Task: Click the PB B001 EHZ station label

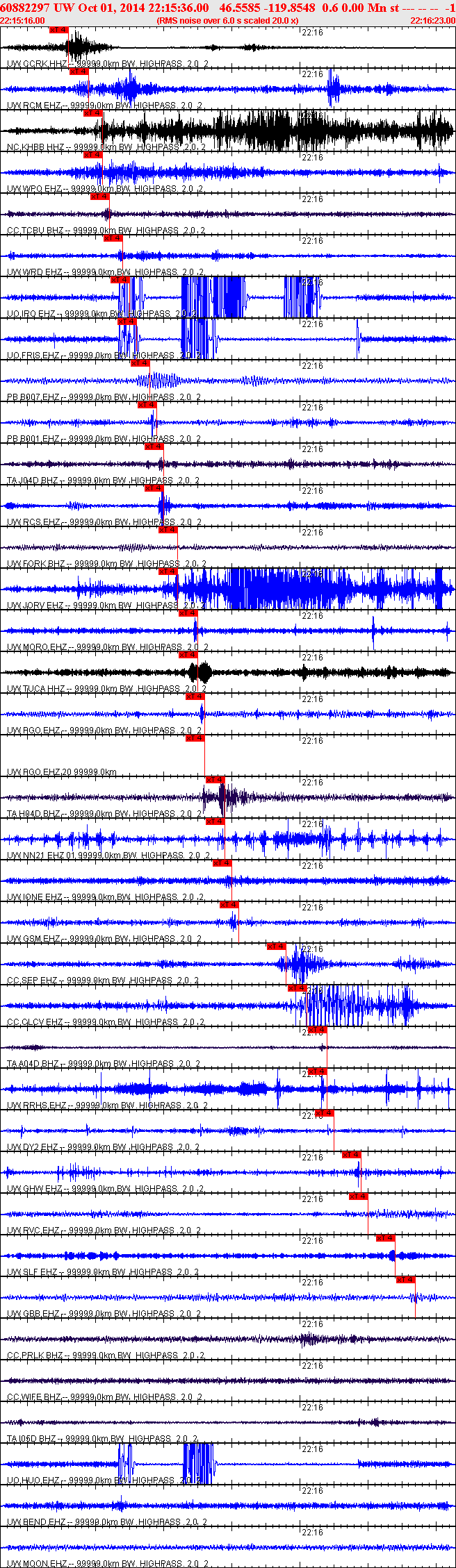Action: pos(104,439)
